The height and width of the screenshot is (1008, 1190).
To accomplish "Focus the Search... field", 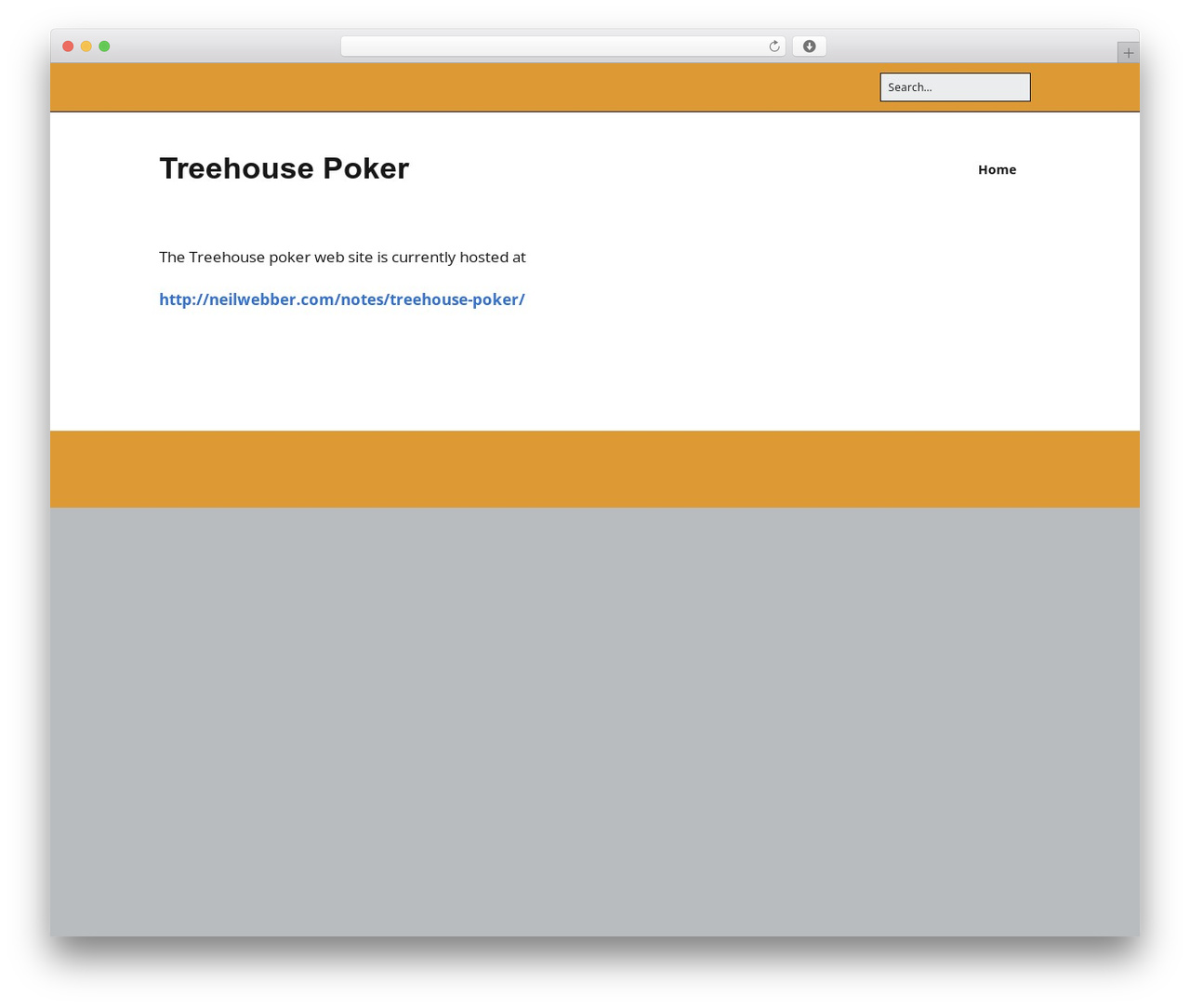I will [x=955, y=87].
